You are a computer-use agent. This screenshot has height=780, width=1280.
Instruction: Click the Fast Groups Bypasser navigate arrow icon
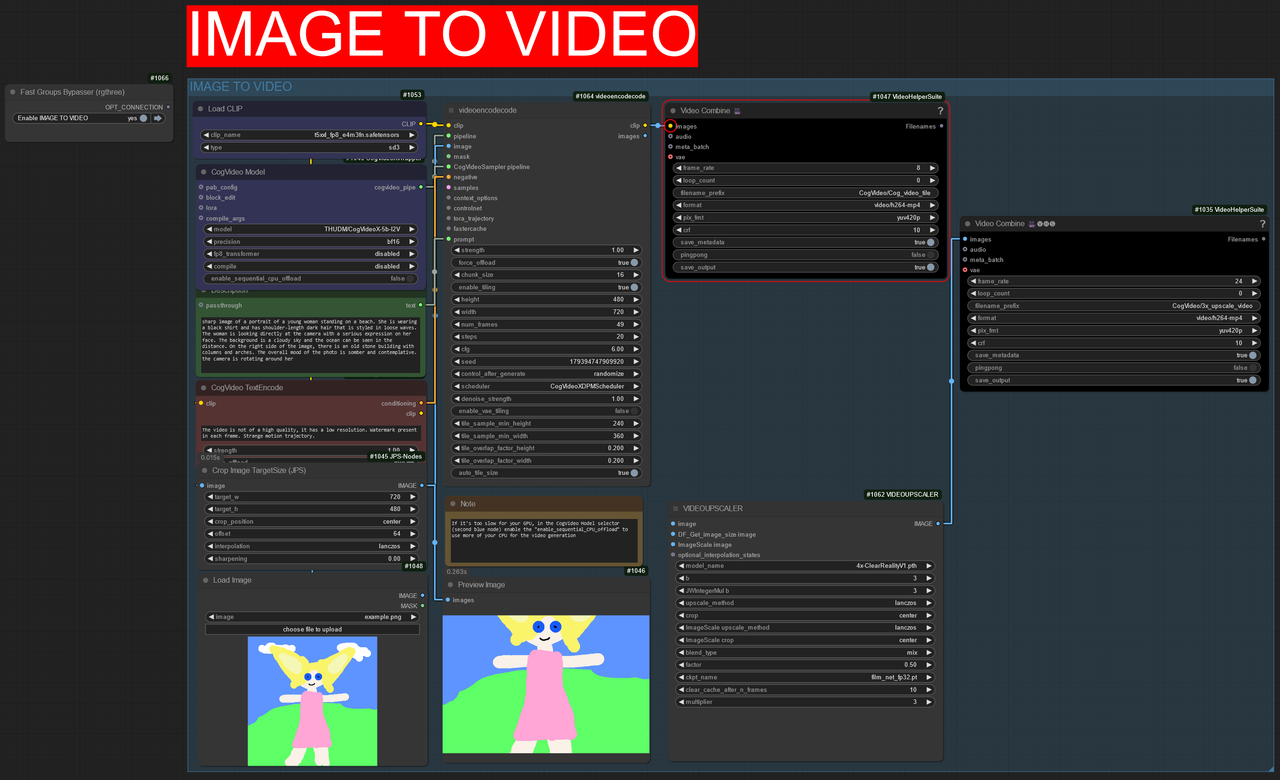click(x=157, y=118)
